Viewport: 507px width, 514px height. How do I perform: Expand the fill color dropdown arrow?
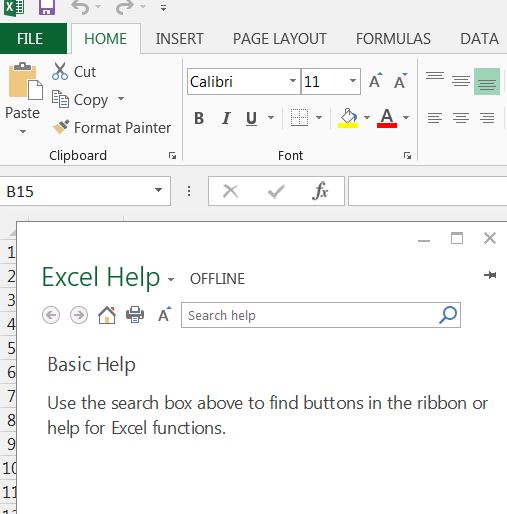(x=367, y=118)
